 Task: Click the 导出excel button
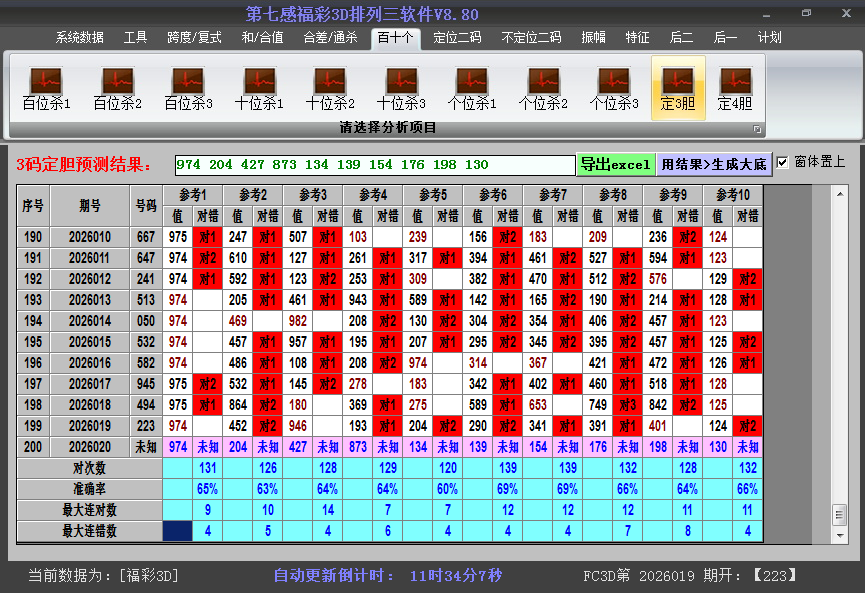click(615, 164)
